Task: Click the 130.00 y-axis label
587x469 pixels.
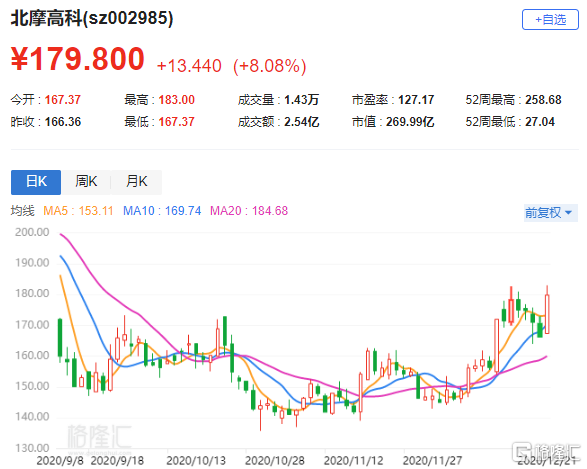Action: click(x=32, y=448)
